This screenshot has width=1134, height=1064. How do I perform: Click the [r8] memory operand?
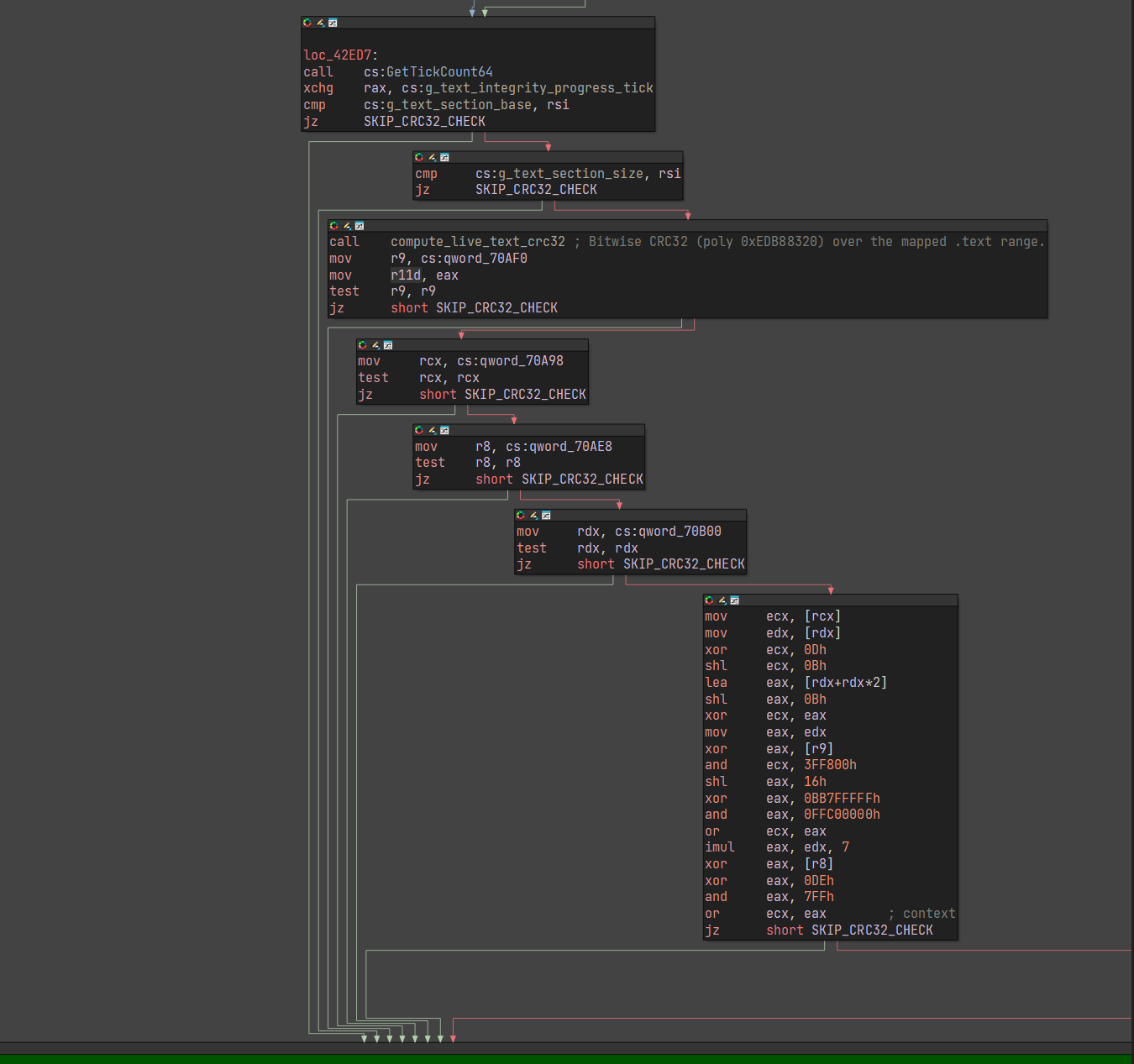[x=819, y=864]
